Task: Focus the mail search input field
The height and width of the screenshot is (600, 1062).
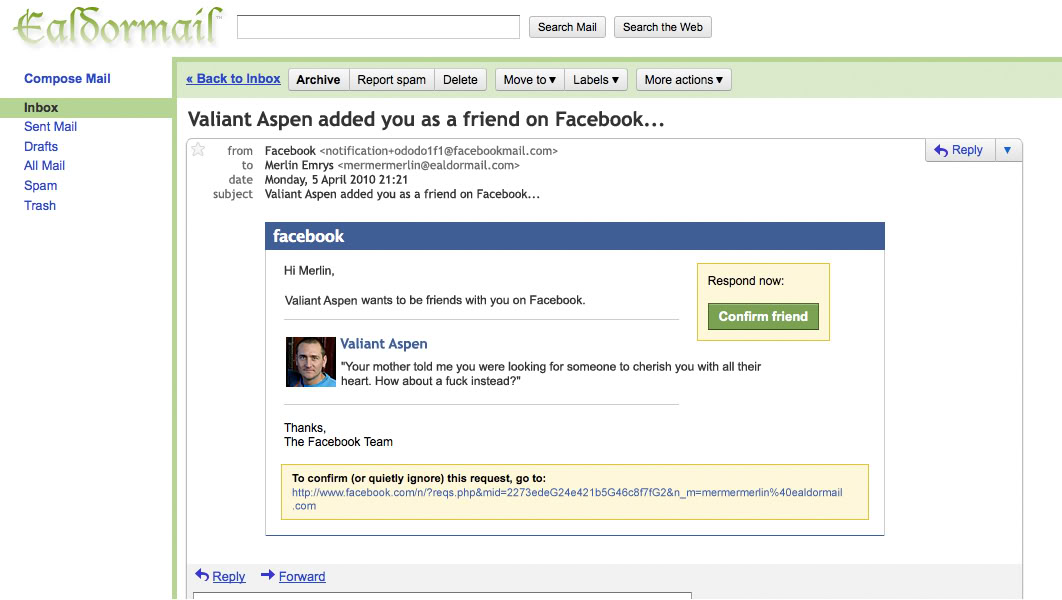Action: click(x=378, y=27)
